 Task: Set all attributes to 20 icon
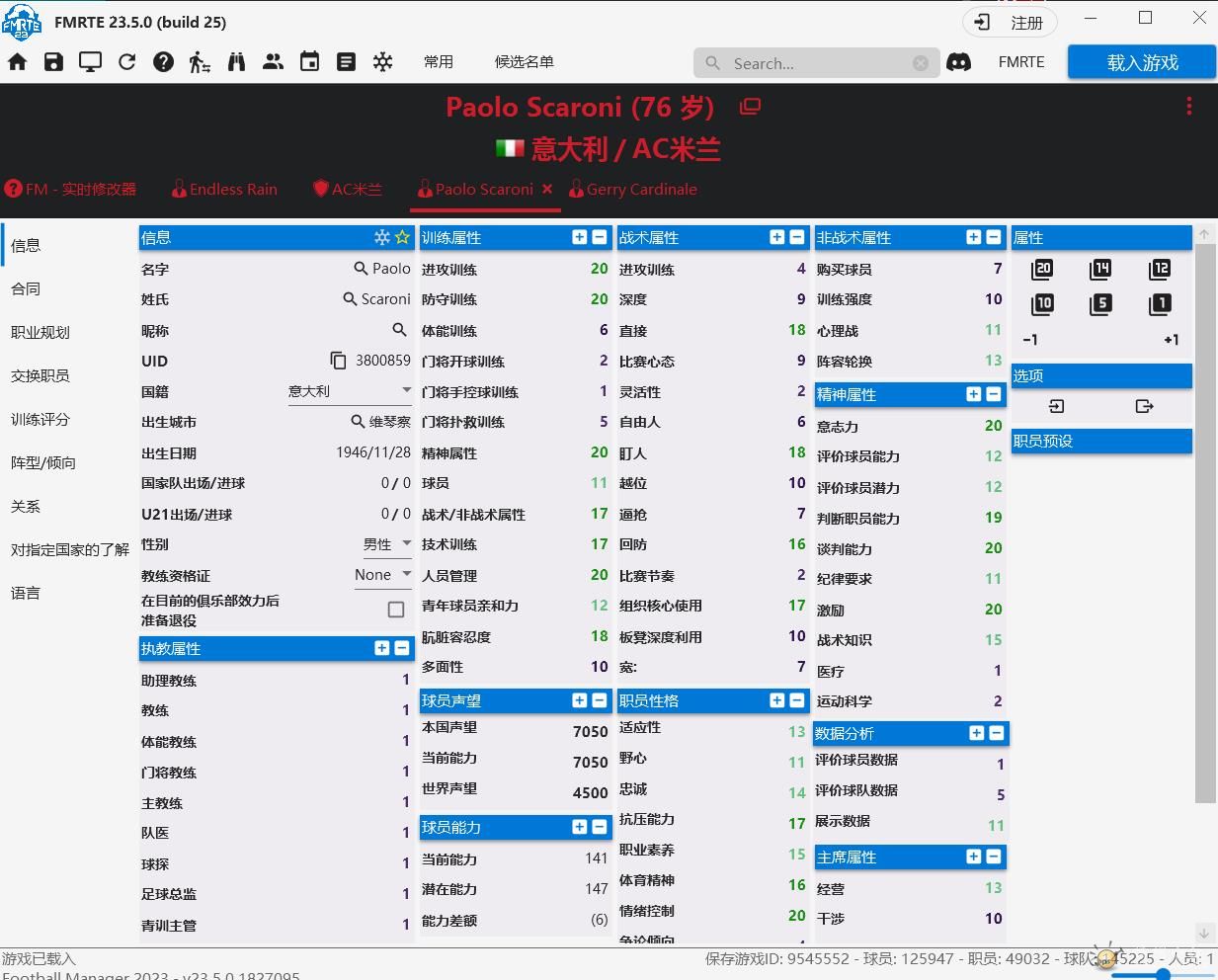[1042, 269]
